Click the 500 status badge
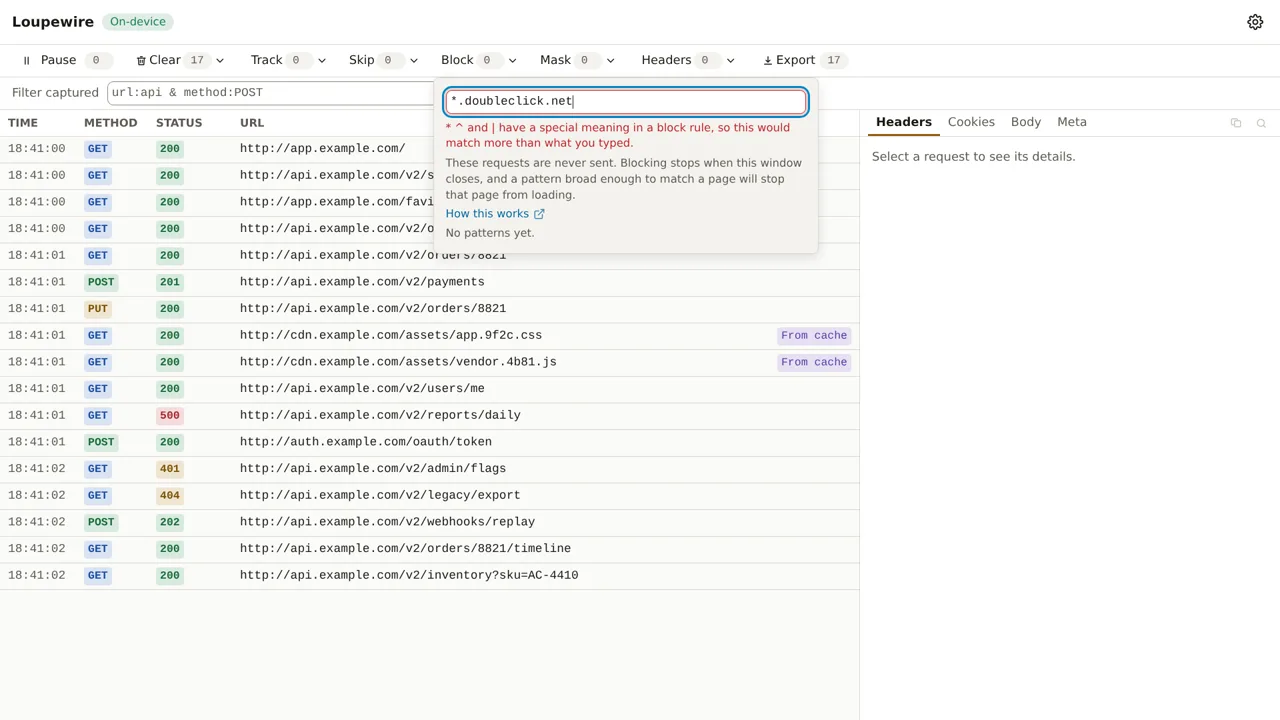 pos(170,415)
